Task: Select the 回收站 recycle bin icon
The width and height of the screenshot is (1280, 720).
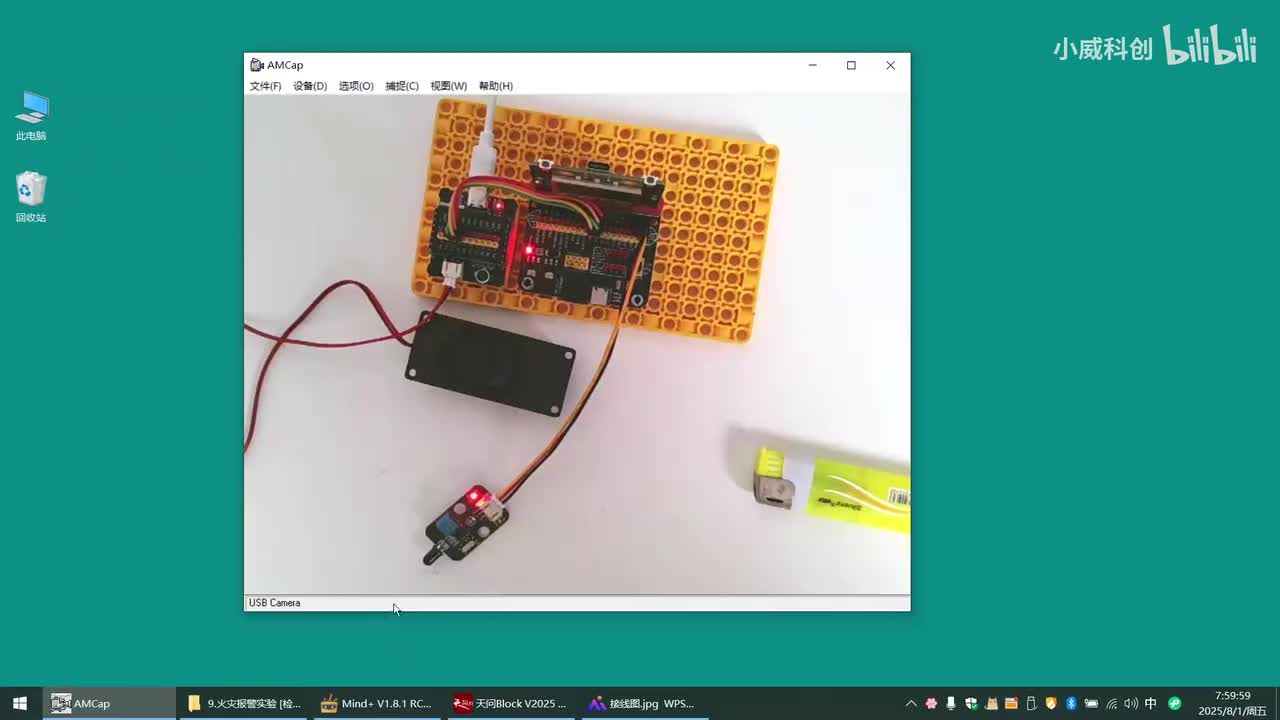Action: pyautogui.click(x=31, y=197)
